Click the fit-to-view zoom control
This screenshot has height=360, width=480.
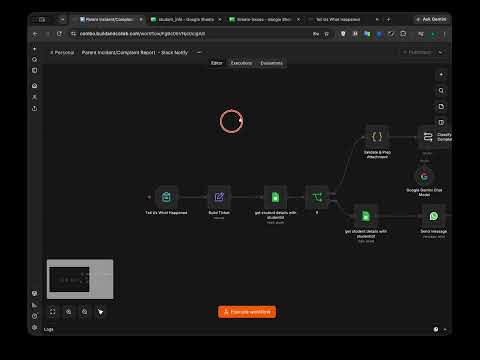pos(52,312)
